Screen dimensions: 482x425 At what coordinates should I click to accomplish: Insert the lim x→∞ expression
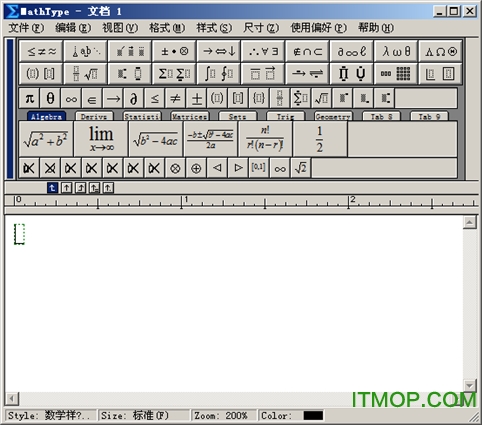tap(101, 139)
